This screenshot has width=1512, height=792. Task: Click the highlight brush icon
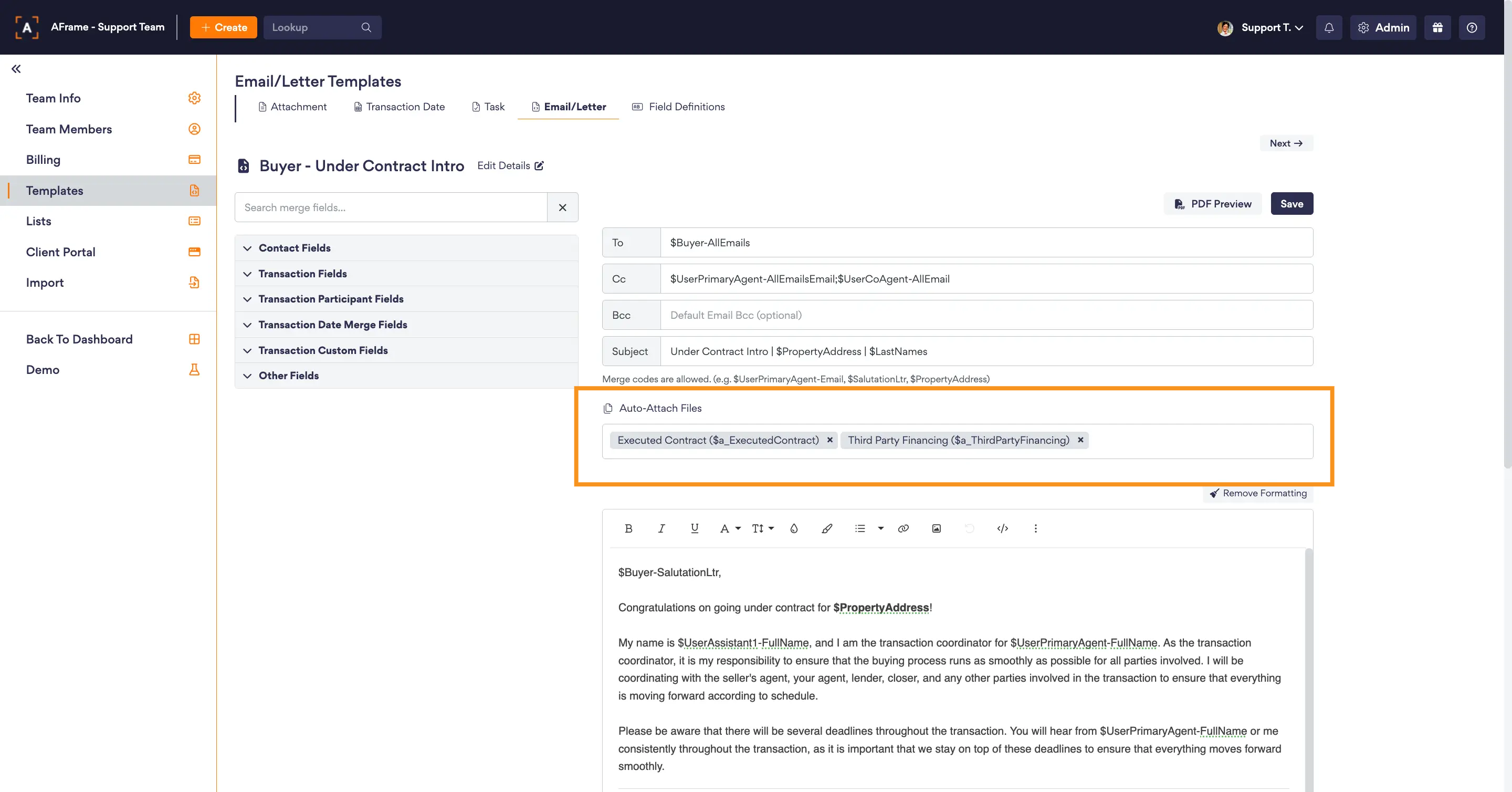click(827, 528)
